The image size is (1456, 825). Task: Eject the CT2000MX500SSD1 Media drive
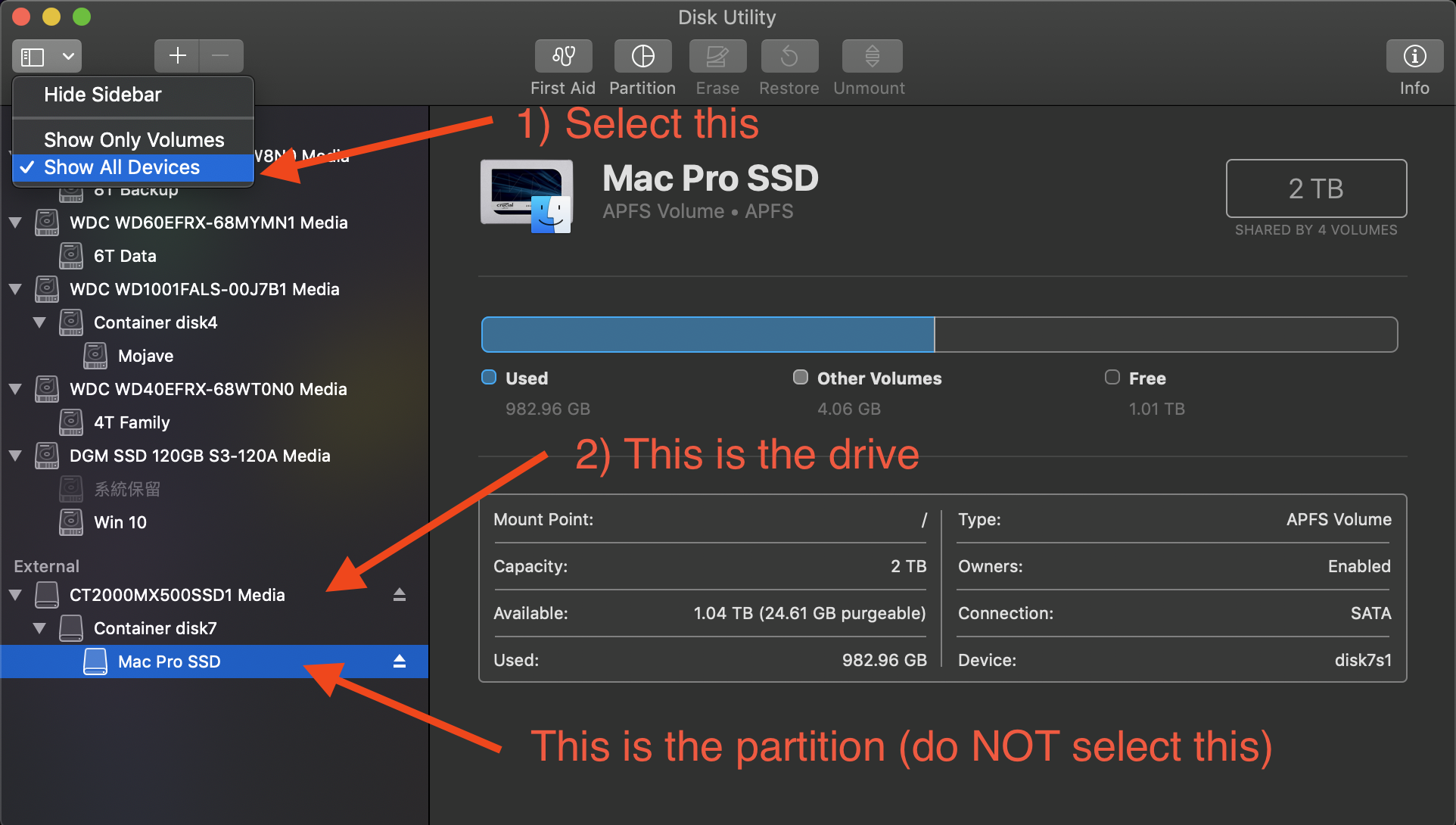pyautogui.click(x=400, y=595)
